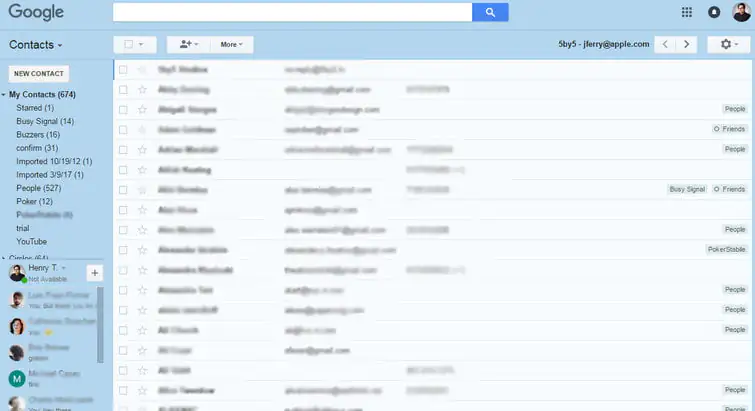
Task: Click into the search input field
Action: 292,13
